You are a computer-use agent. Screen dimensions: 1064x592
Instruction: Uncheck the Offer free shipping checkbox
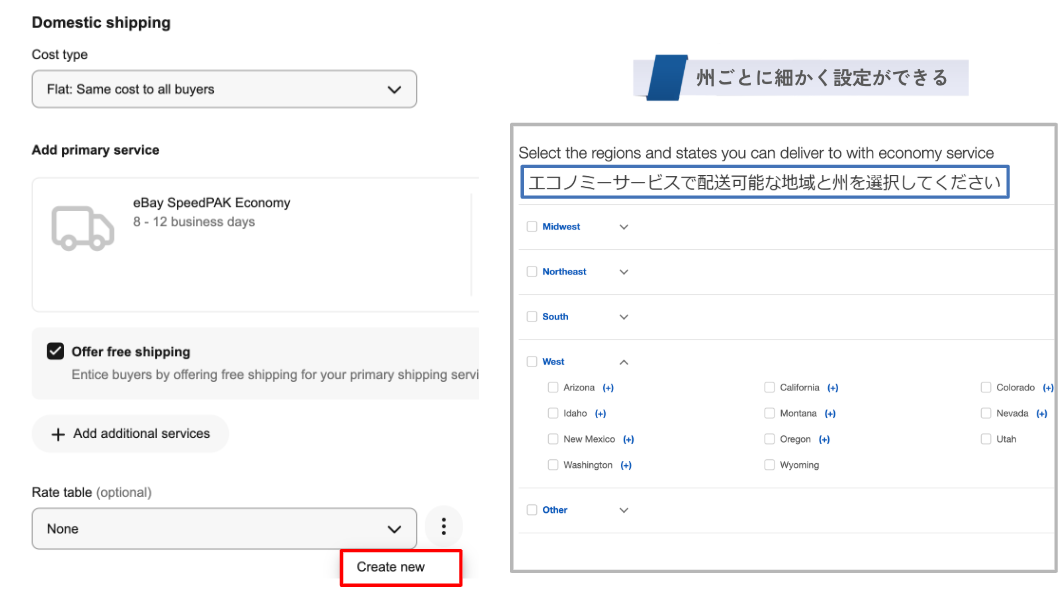tap(55, 352)
